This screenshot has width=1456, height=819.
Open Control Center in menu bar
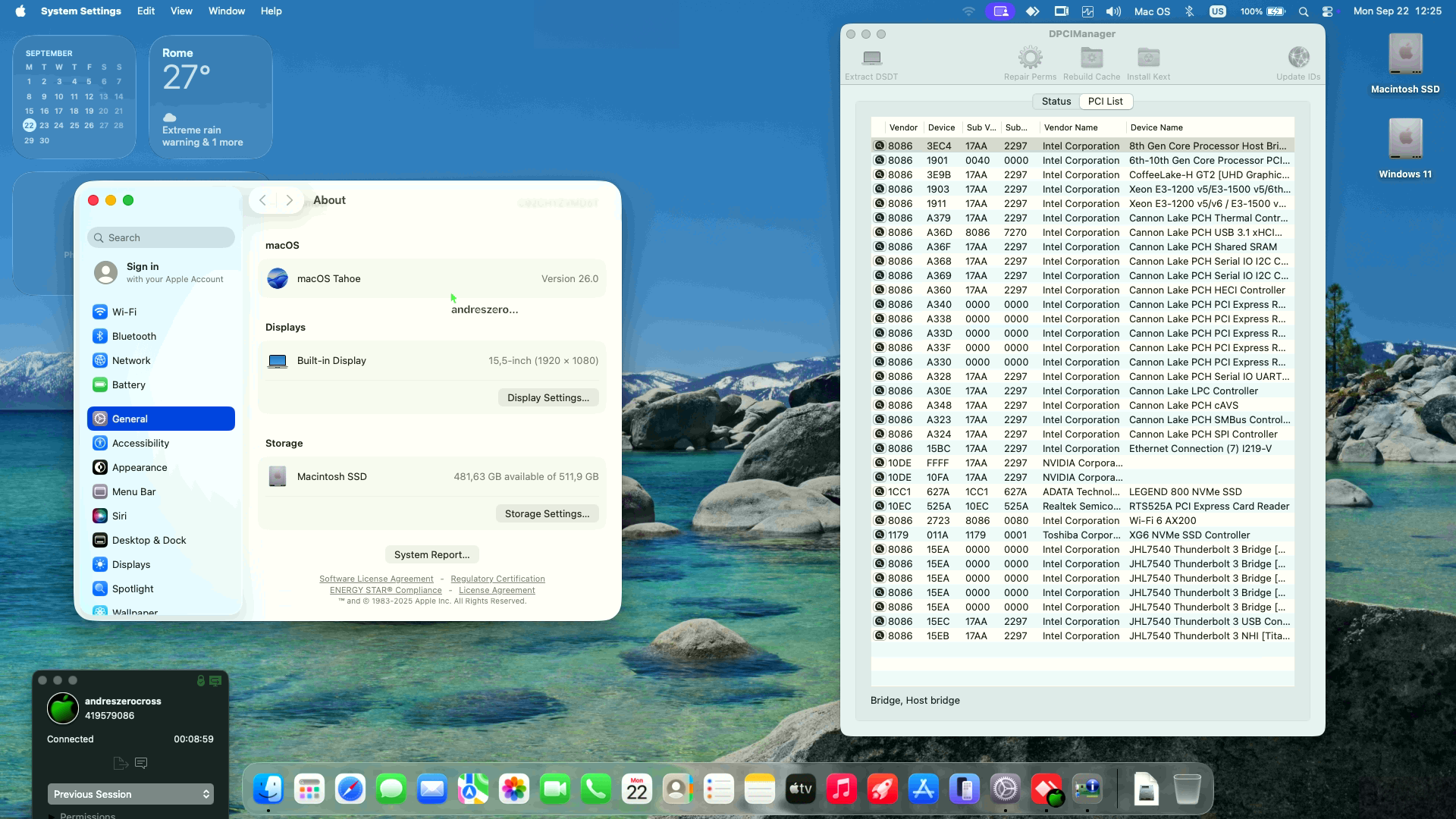click(x=1327, y=11)
